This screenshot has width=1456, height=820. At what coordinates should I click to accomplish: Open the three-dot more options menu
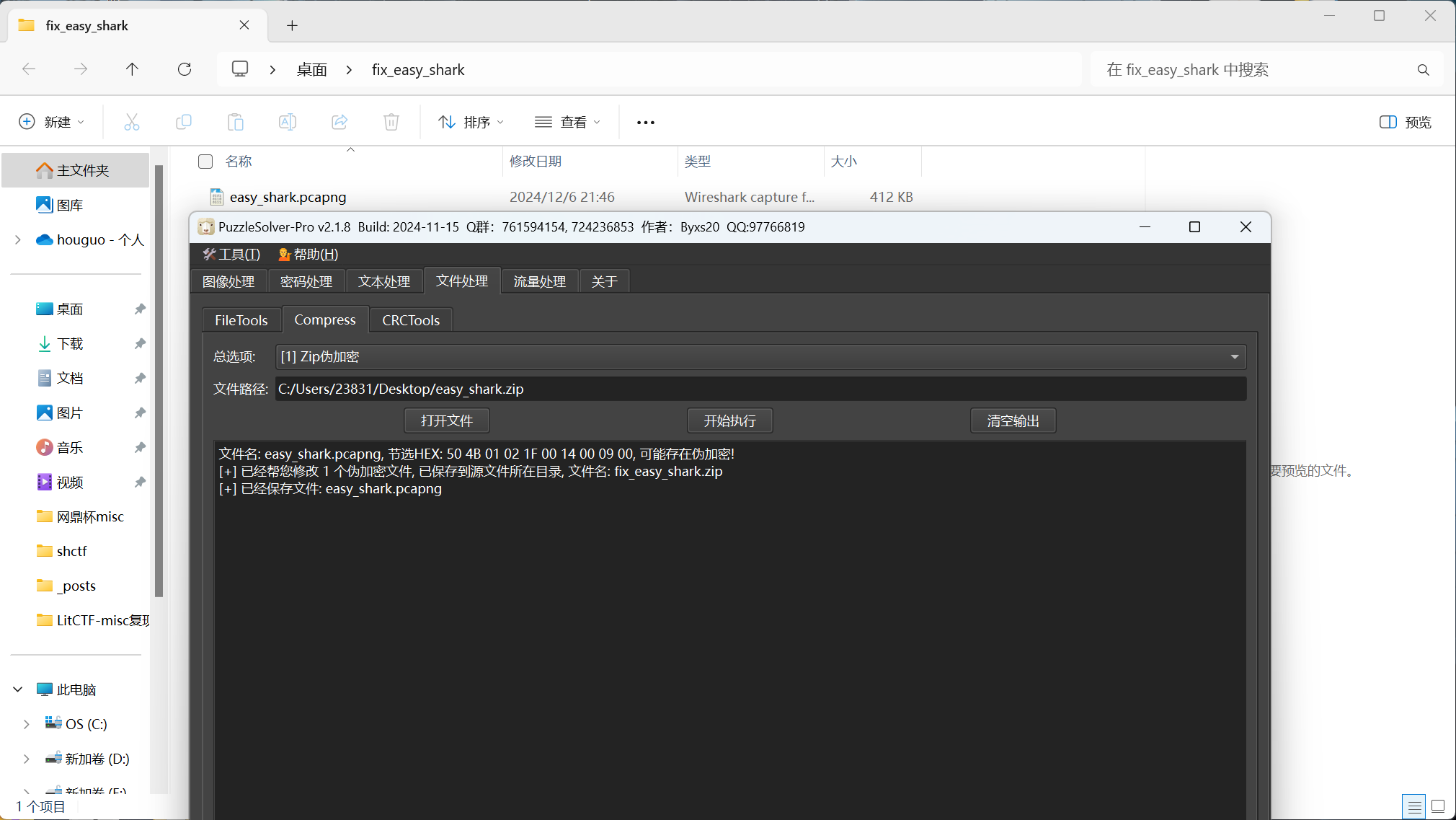click(x=646, y=123)
